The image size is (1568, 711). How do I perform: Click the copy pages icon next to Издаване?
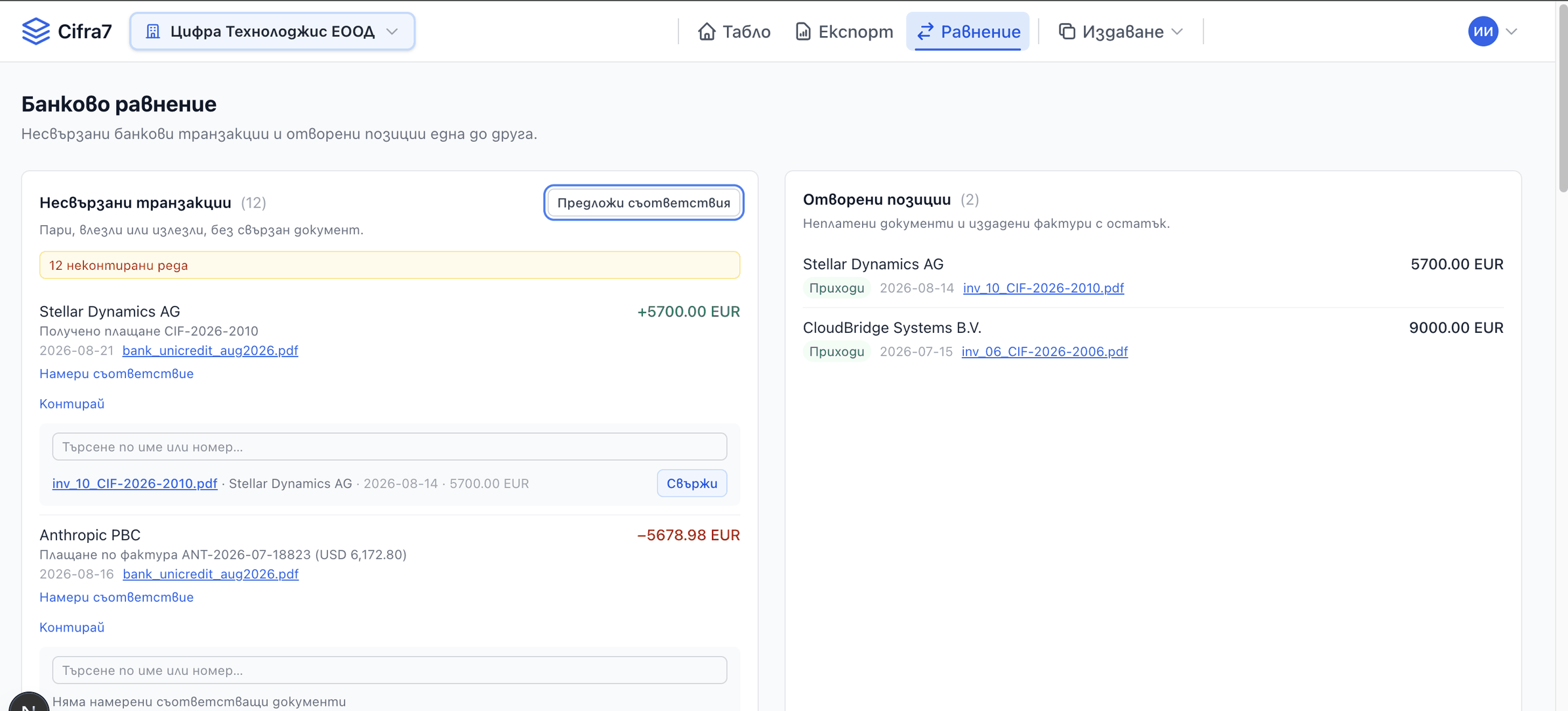(x=1067, y=31)
